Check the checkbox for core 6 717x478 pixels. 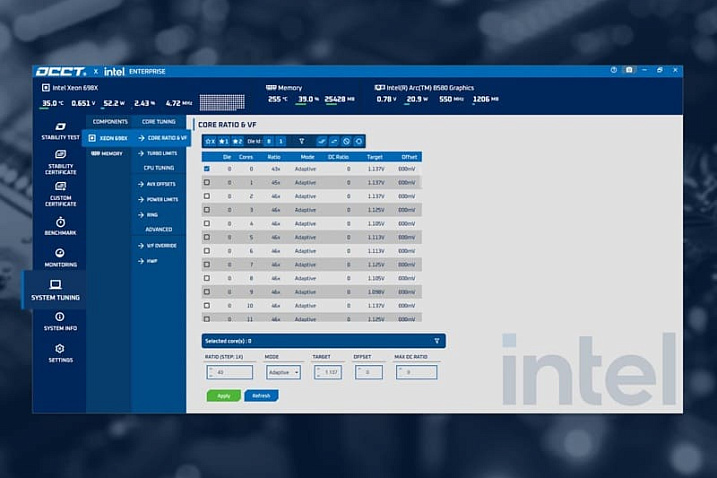(207, 251)
